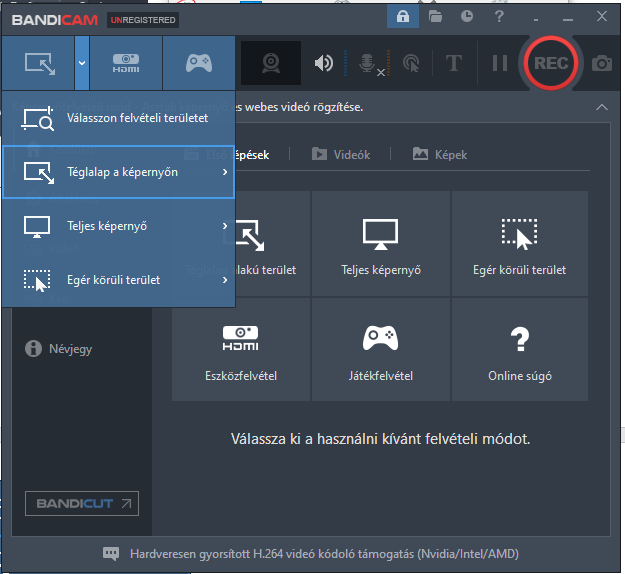Click the gamepad icon in Játékfelvétel tile
This screenshot has height=574, width=625.
click(x=380, y=338)
